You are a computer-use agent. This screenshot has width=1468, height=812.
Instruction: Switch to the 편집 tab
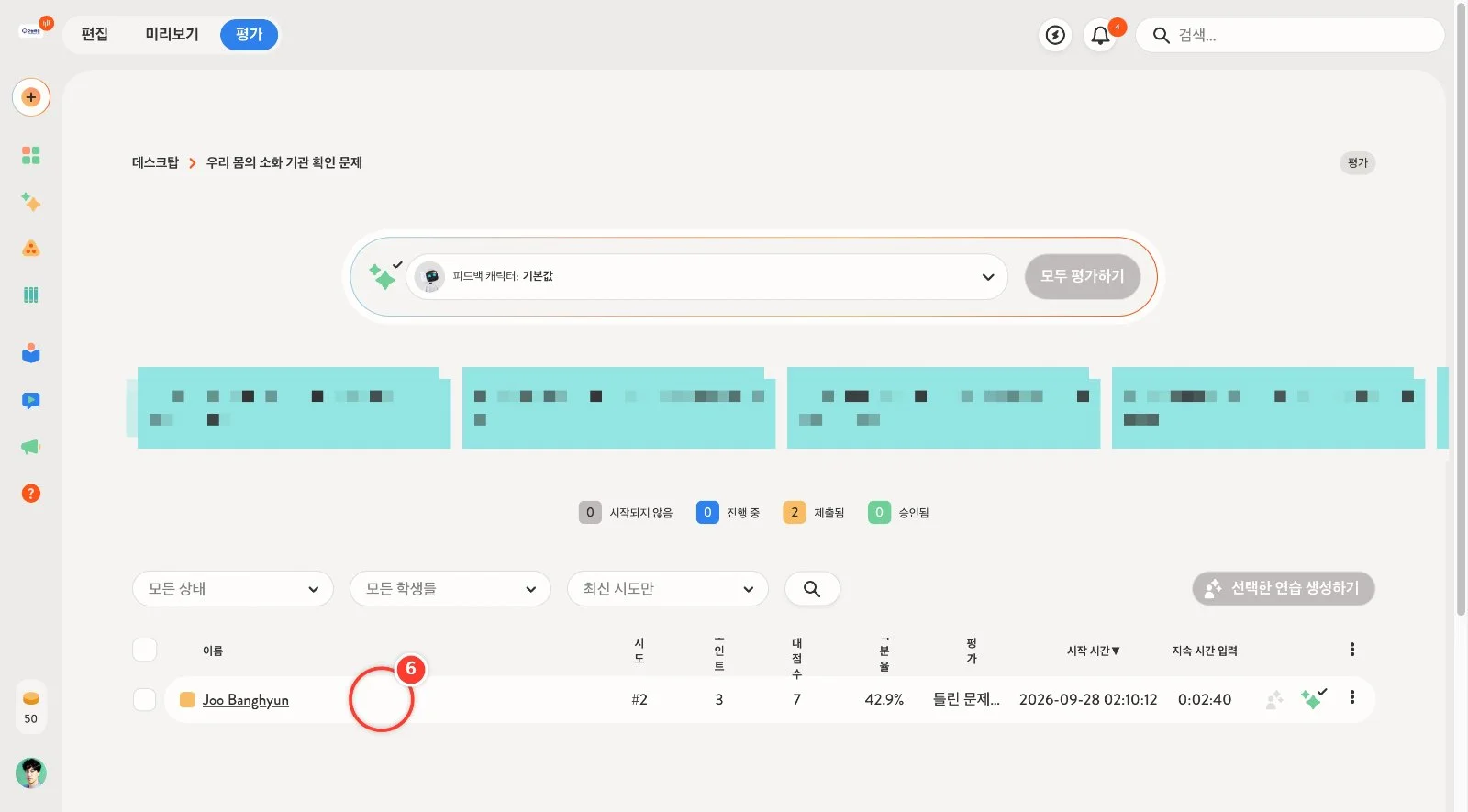pyautogui.click(x=95, y=35)
